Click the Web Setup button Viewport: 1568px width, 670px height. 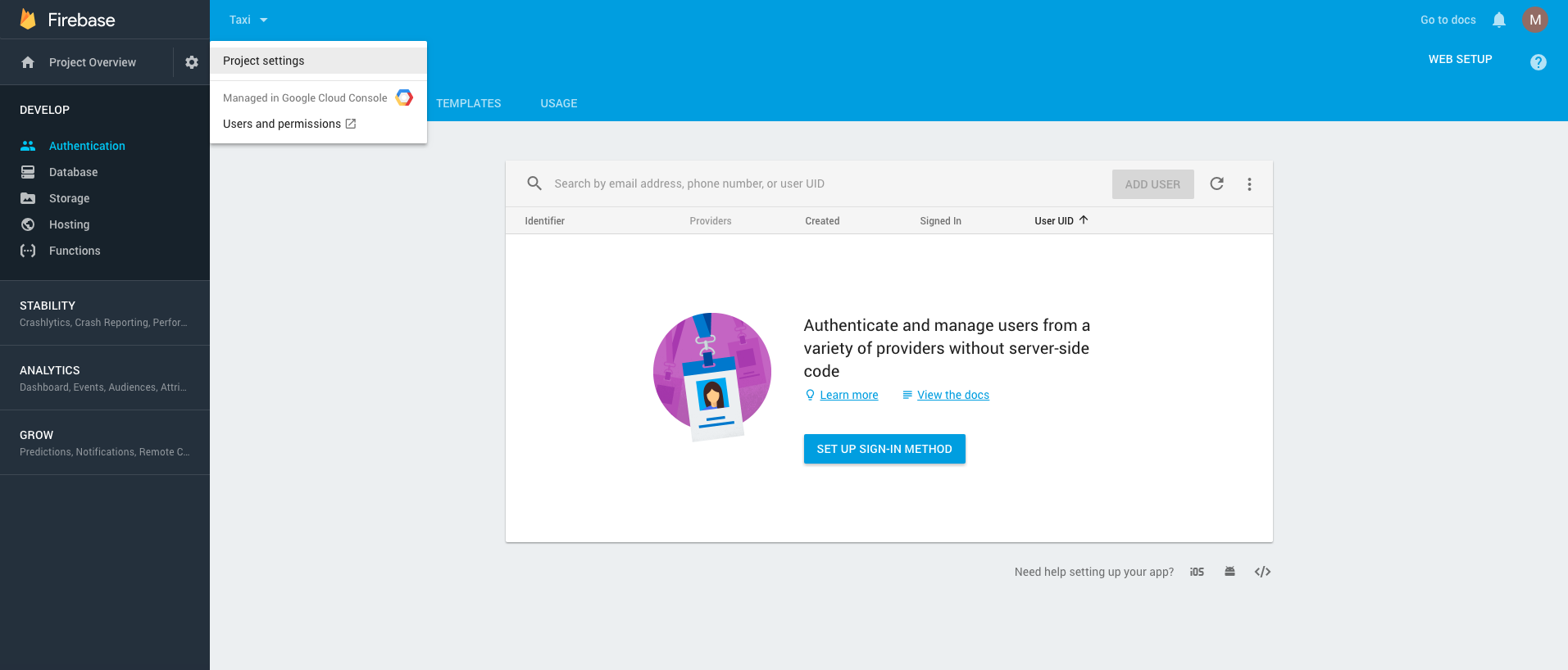pos(1460,59)
